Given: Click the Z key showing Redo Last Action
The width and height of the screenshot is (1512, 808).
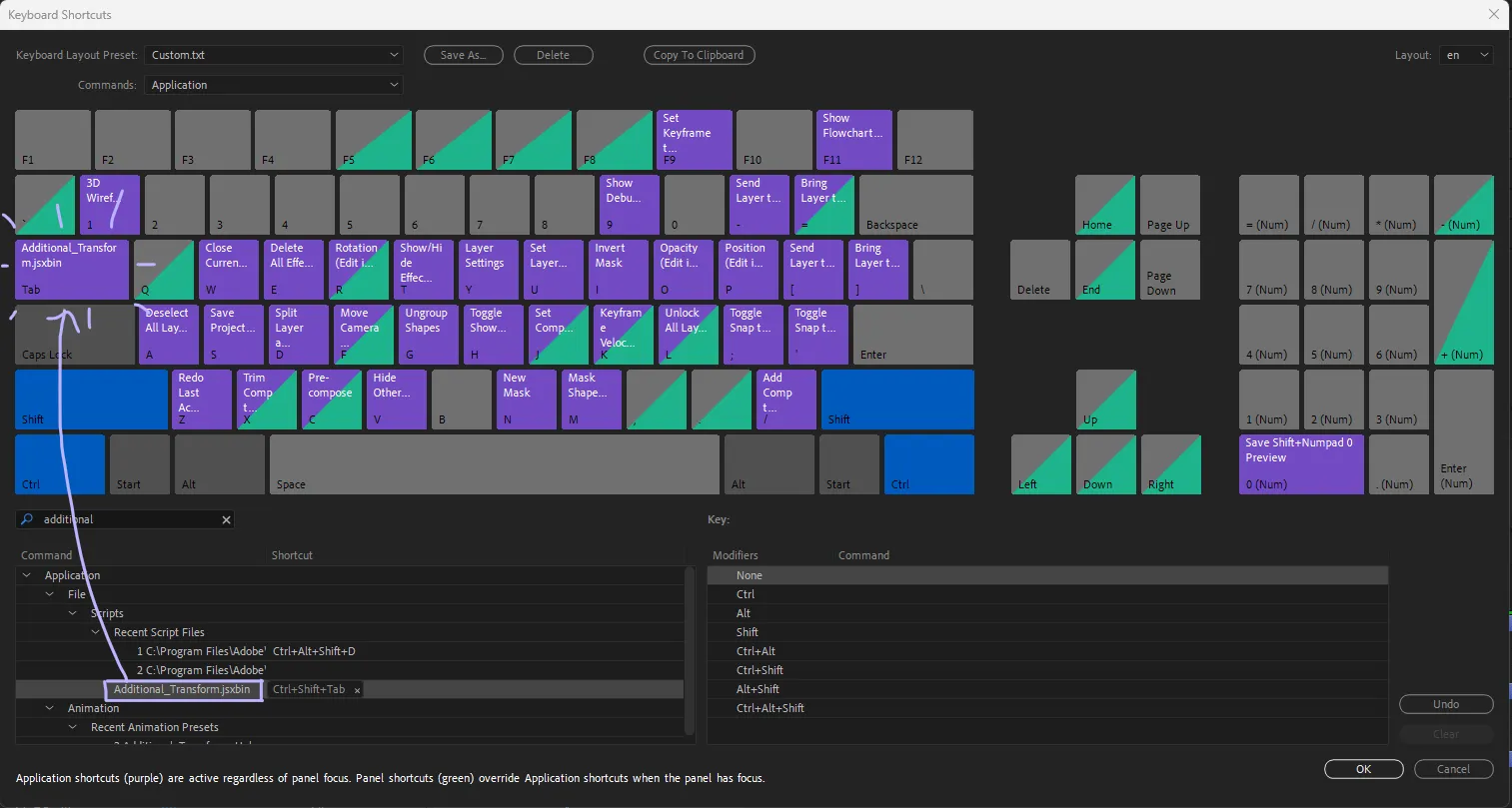Looking at the screenshot, I should click(202, 400).
